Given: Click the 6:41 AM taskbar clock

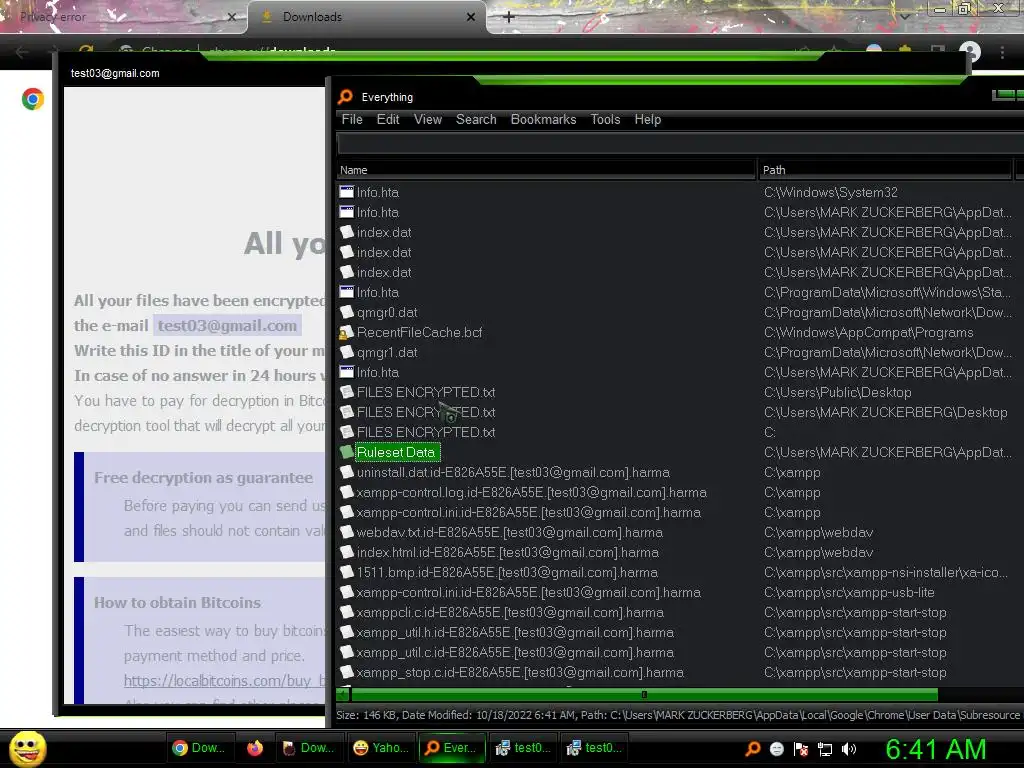Looking at the screenshot, I should (936, 750).
